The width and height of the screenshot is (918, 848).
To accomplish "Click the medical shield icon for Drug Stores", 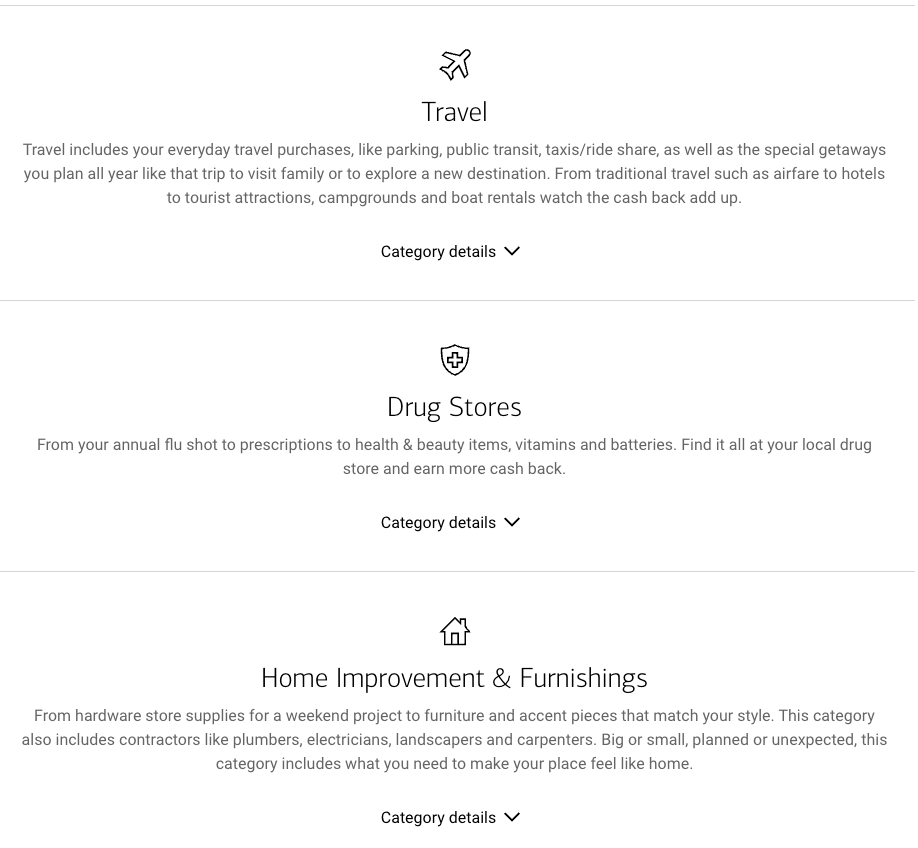I will point(455,359).
